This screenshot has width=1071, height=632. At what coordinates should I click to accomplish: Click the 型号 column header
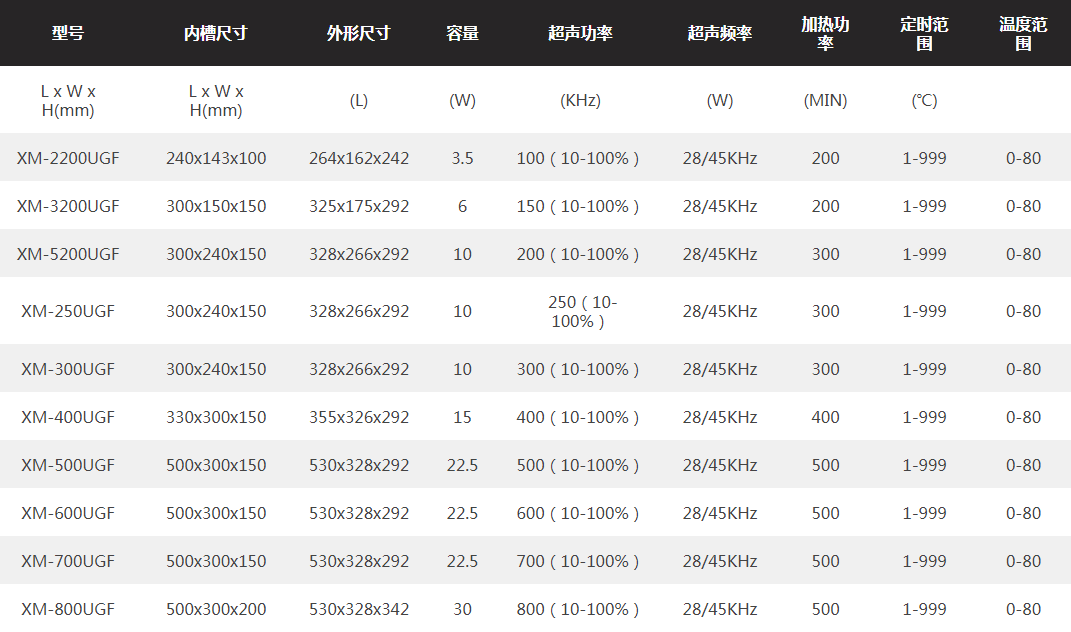pyautogui.click(x=68, y=33)
